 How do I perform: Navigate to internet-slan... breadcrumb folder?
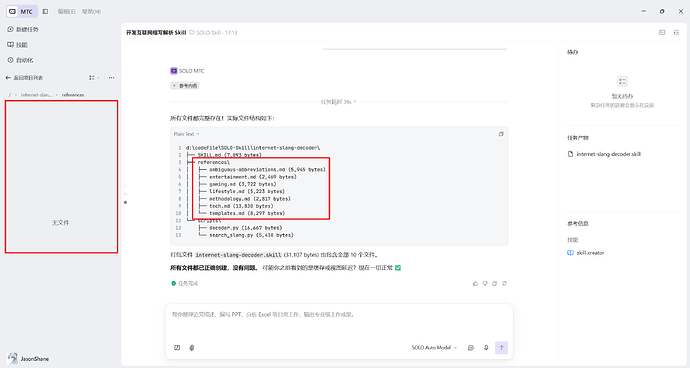36,95
